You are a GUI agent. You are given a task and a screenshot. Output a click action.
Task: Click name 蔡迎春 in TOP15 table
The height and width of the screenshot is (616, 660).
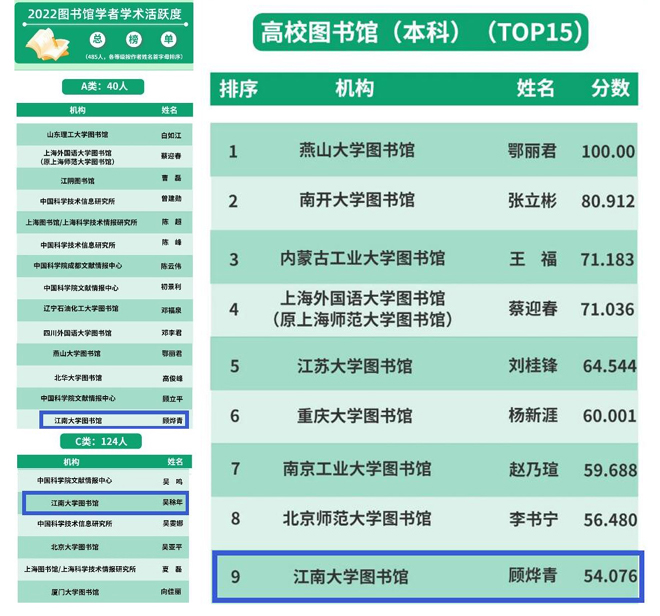532,308
